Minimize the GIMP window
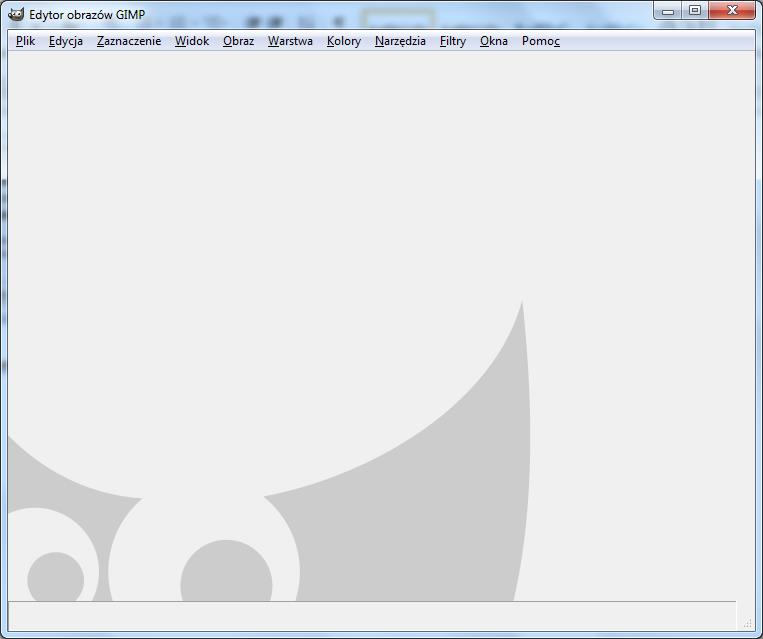Screen dimensions: 763x639 (668, 11)
